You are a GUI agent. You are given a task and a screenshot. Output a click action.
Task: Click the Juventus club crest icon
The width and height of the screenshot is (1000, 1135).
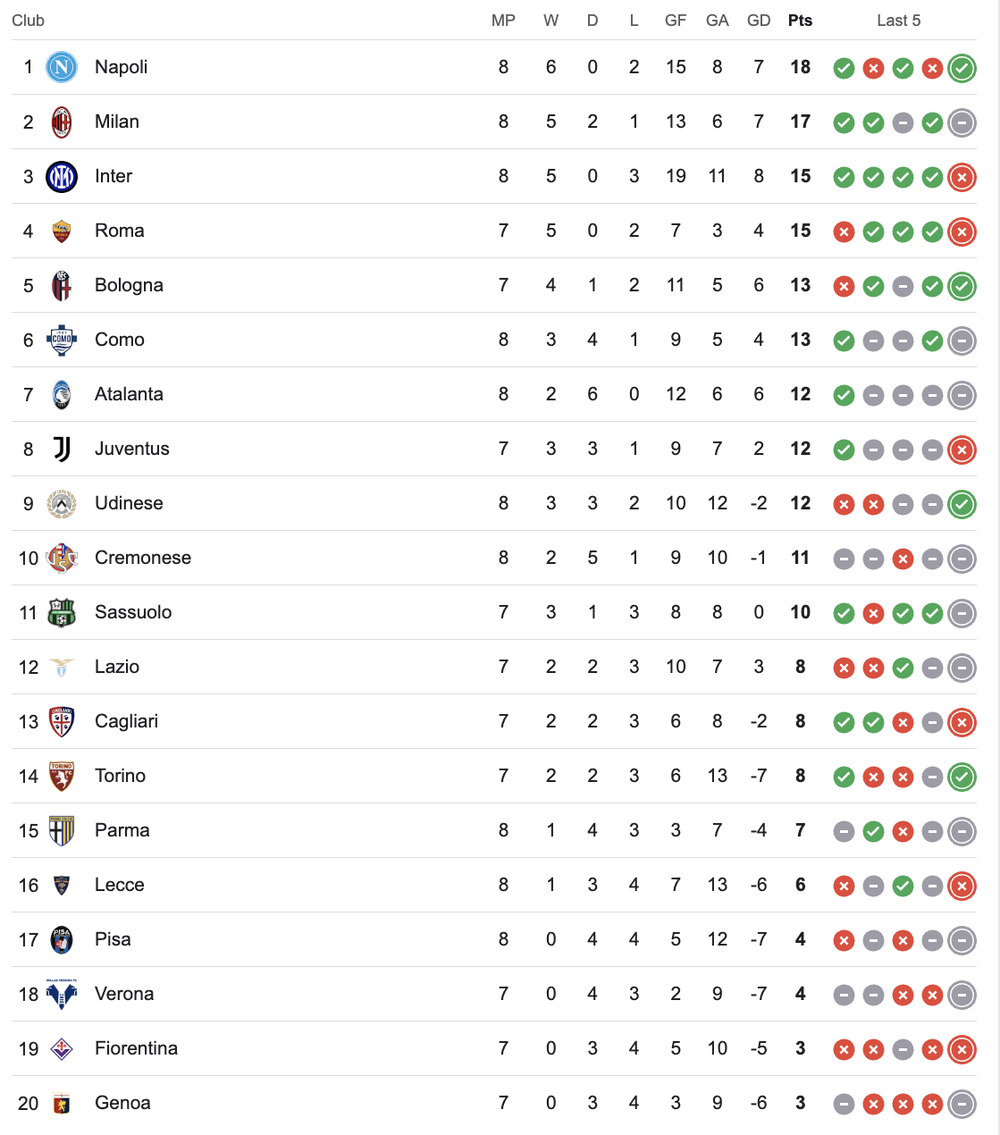pos(62,449)
